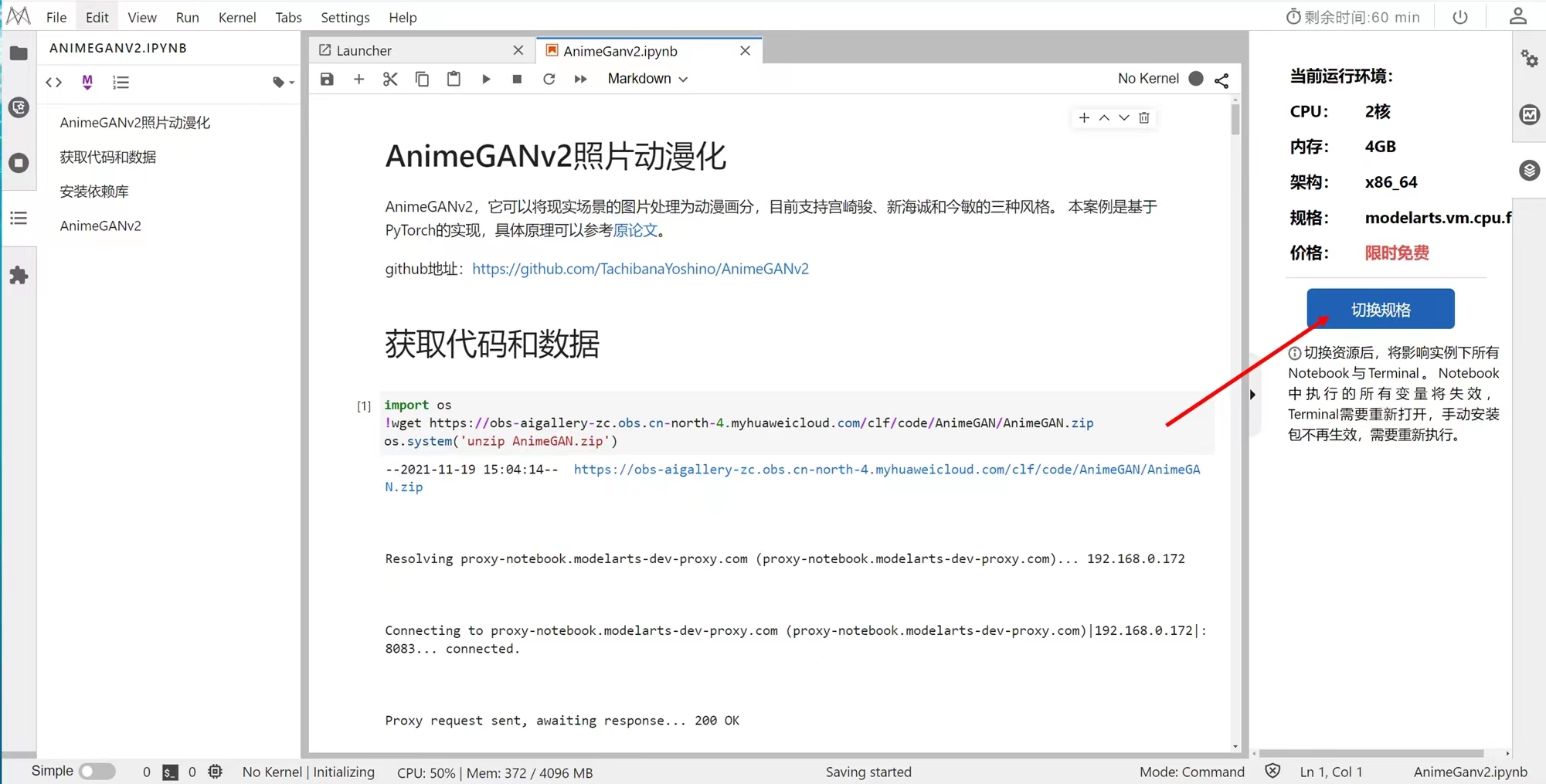Image resolution: width=1546 pixels, height=784 pixels.
Task: Restart the kernel with the refresh icon
Action: tap(549, 78)
